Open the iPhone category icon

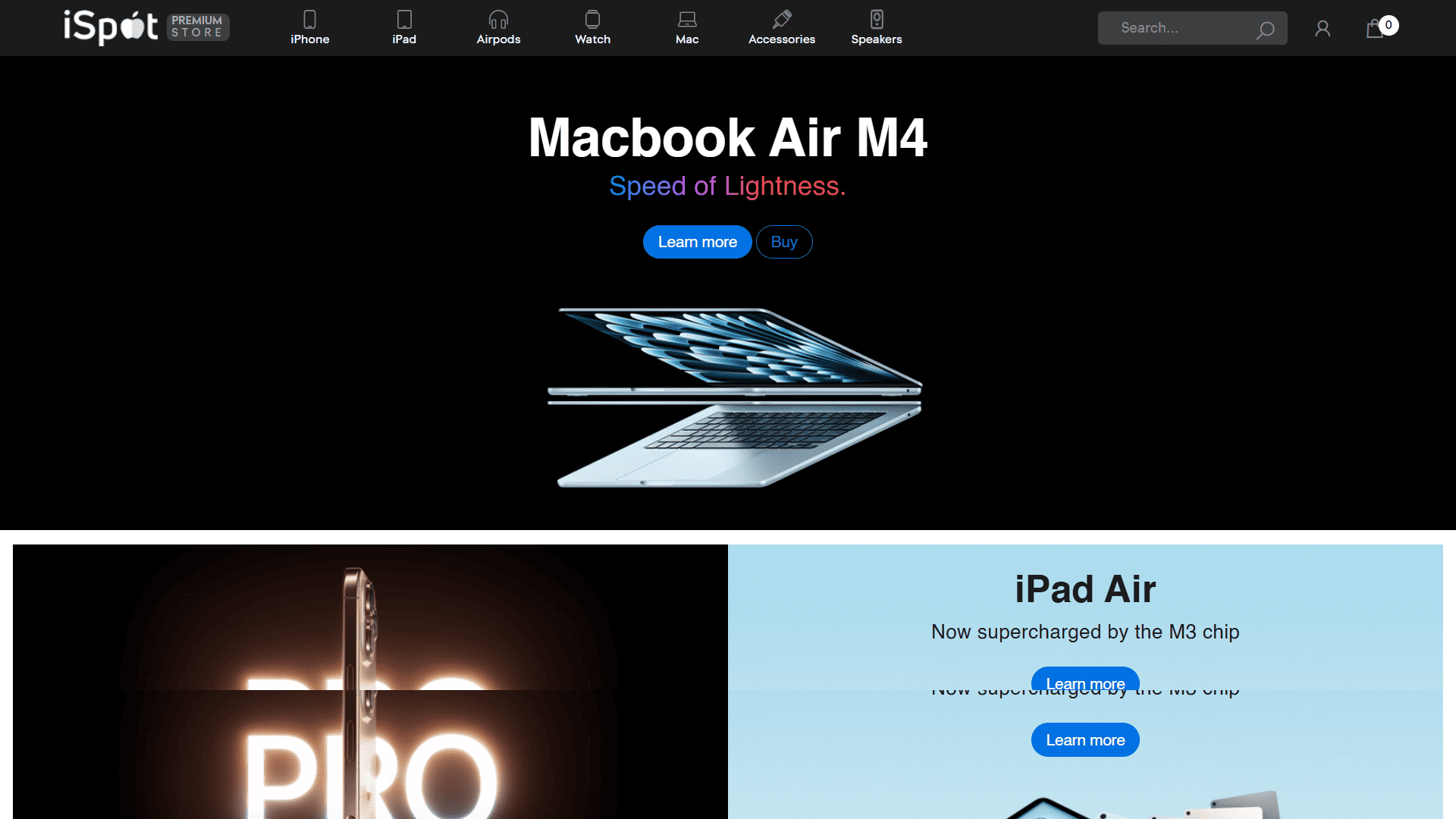coord(309,19)
